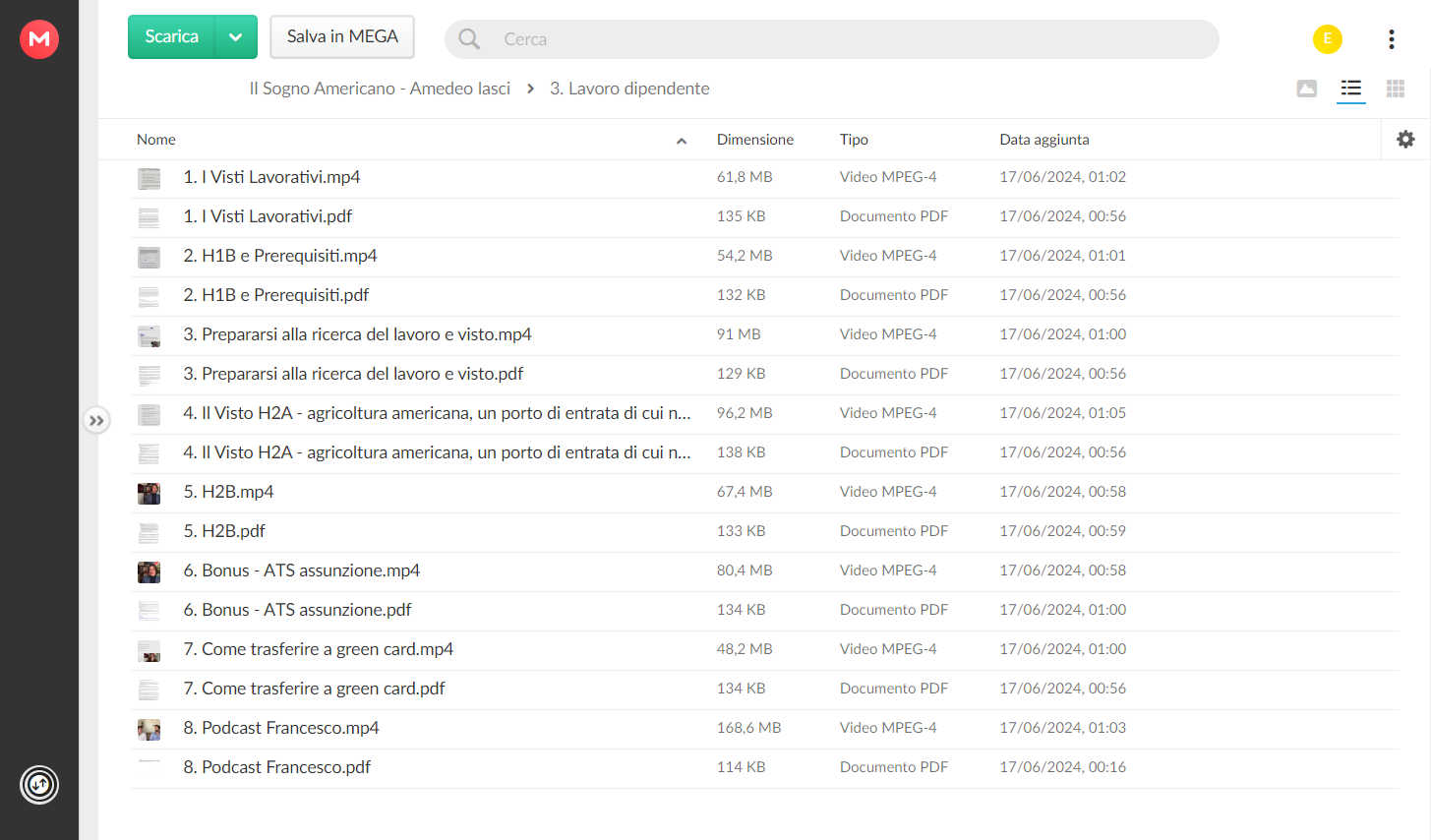Click PDF icon of 1. I Visti Lavorativi.pdf
The height and width of the screenshot is (840, 1431).
pyautogui.click(x=149, y=218)
